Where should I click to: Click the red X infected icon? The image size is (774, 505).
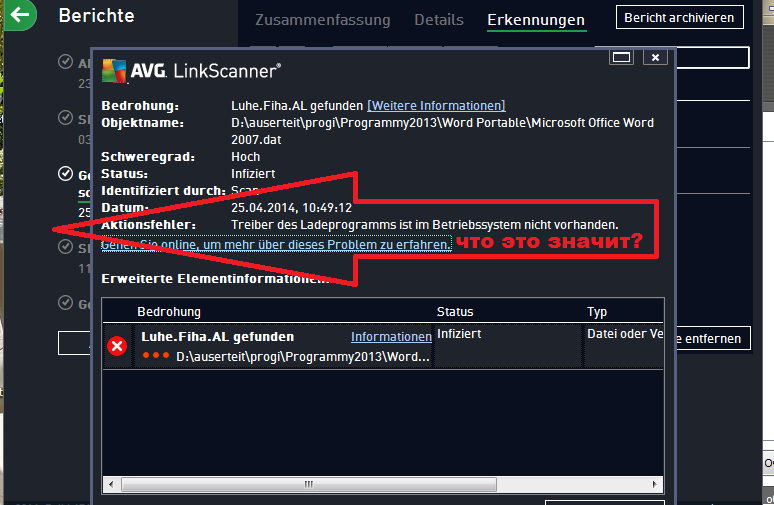117,346
